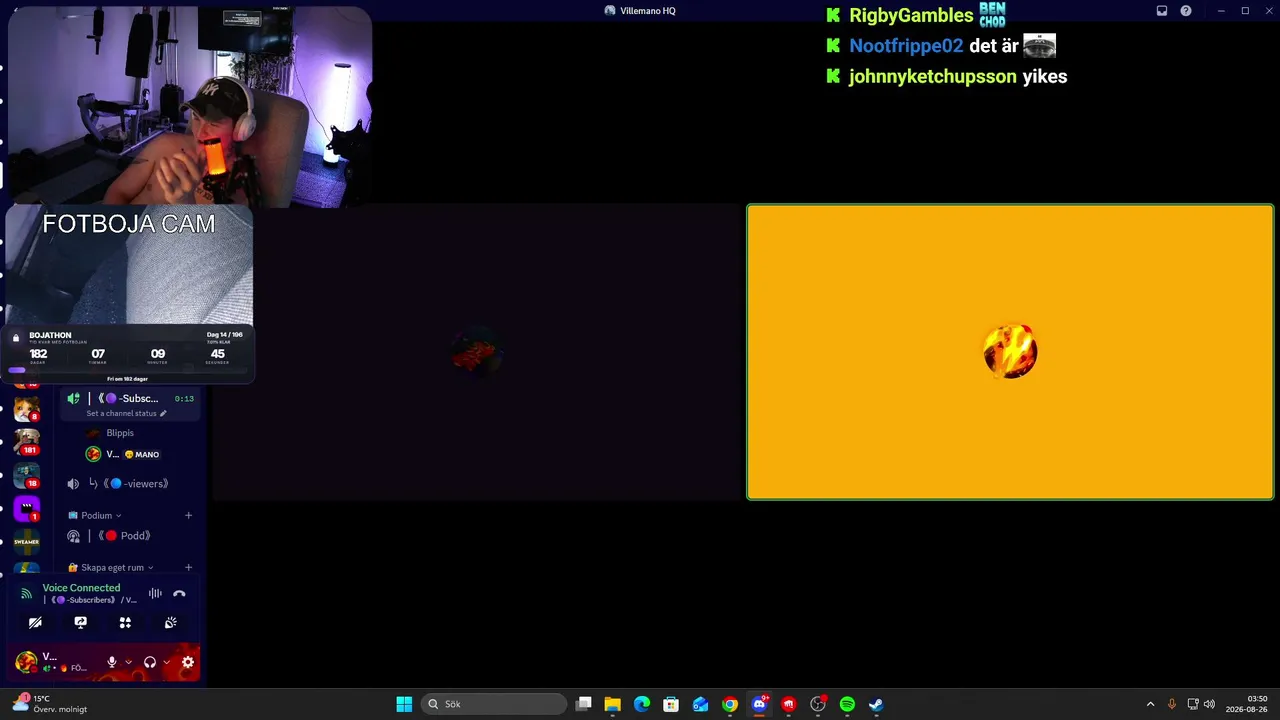Screen dimensions: 1280x720
Task: Collapse the Skapa eget rum category
Action: [x=111, y=568]
